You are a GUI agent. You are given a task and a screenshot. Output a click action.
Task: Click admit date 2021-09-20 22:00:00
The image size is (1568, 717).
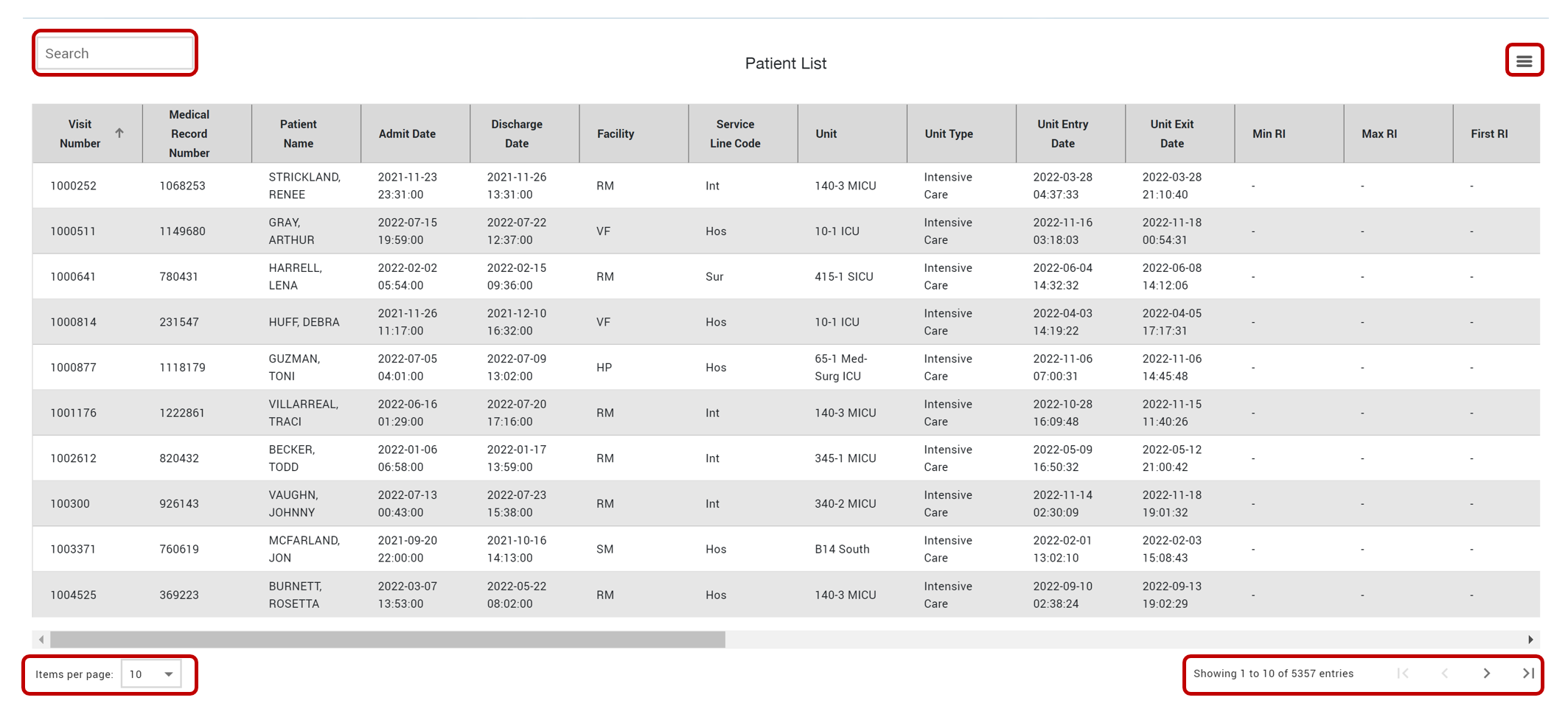[x=407, y=550]
